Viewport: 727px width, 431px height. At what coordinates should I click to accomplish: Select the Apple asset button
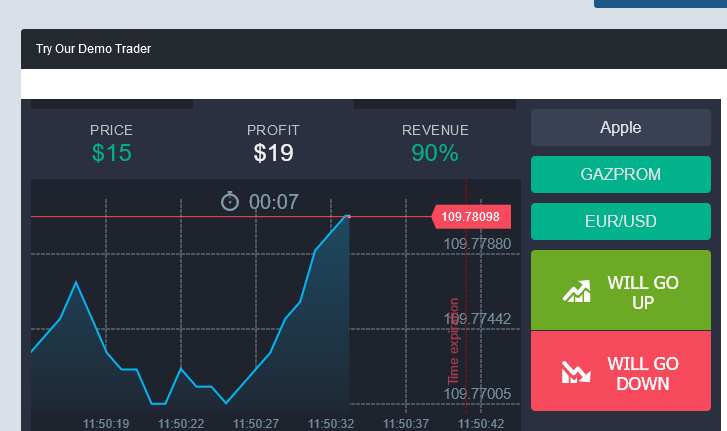tap(620, 127)
